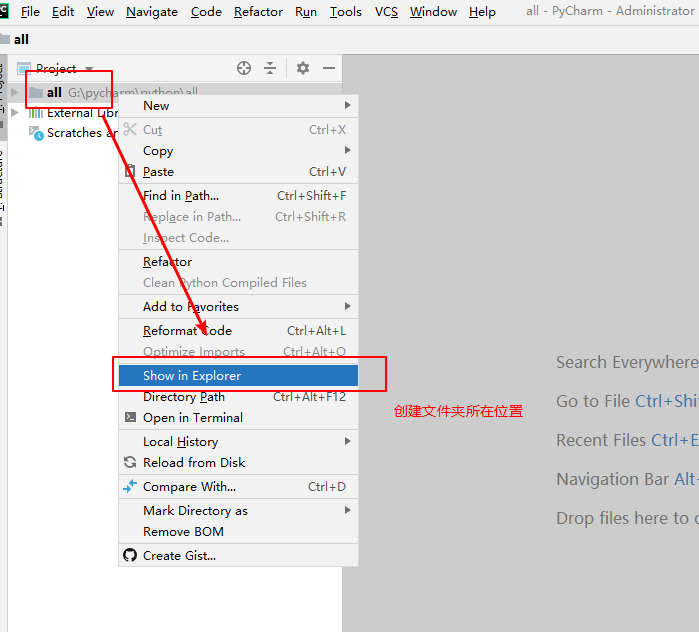Screen dimensions: 699x632
Task: Open the Project panel settings gear
Action: click(303, 68)
